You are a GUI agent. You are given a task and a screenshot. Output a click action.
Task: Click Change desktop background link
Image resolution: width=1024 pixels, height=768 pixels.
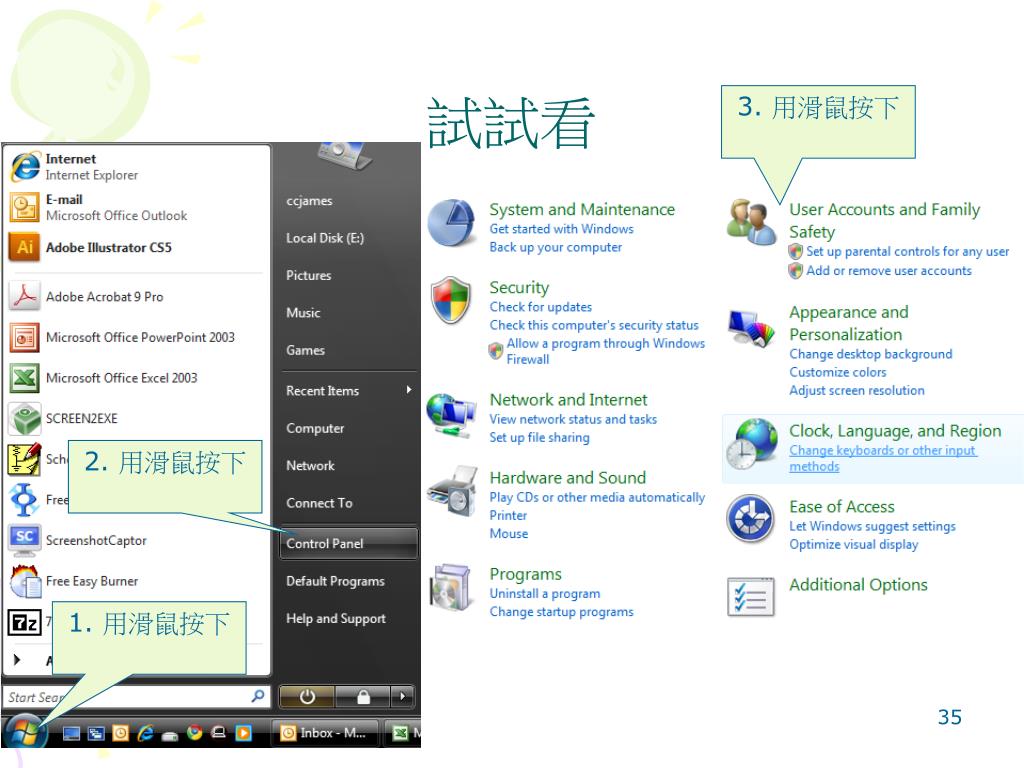[871, 354]
